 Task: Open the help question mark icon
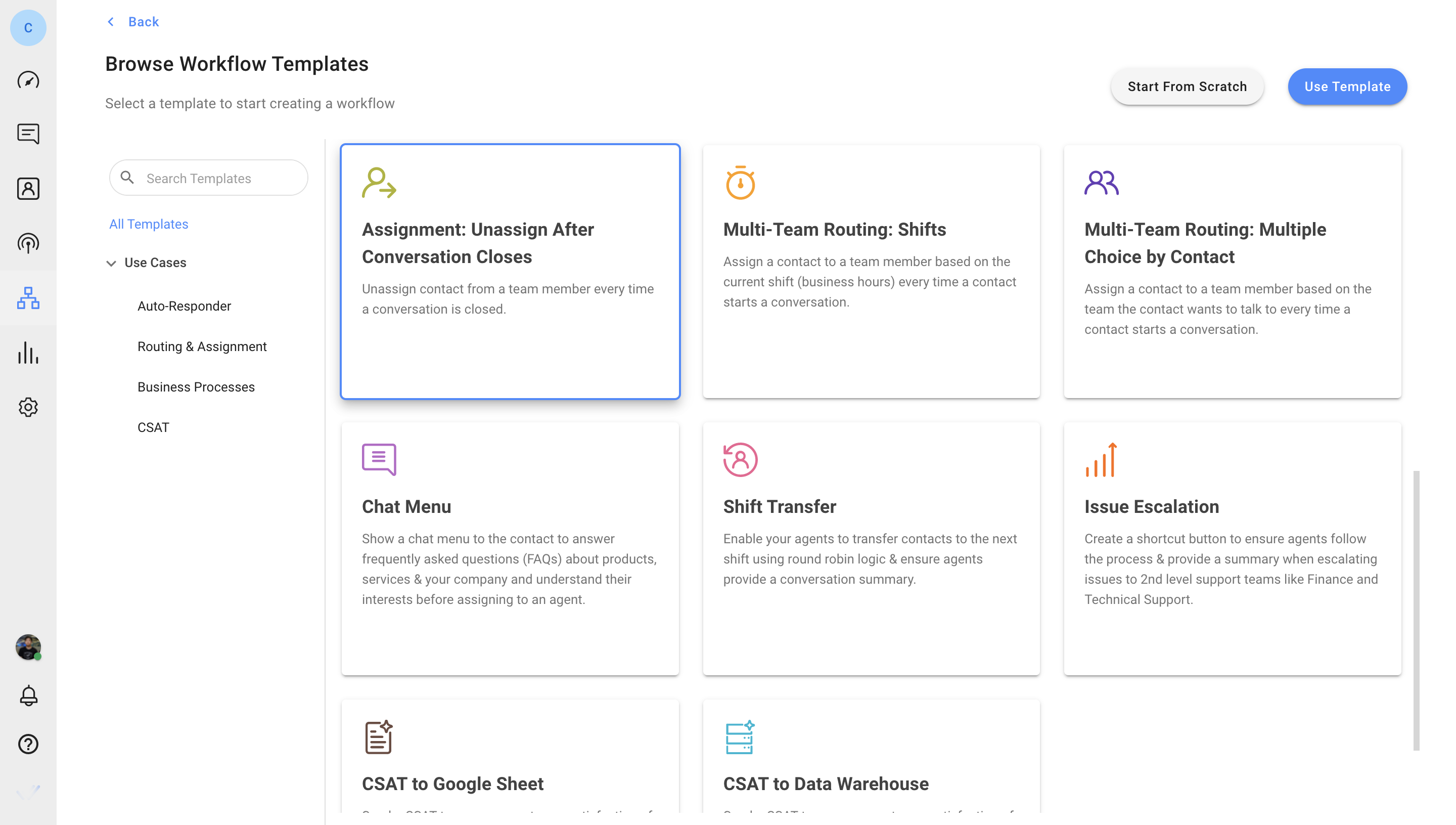[x=28, y=744]
